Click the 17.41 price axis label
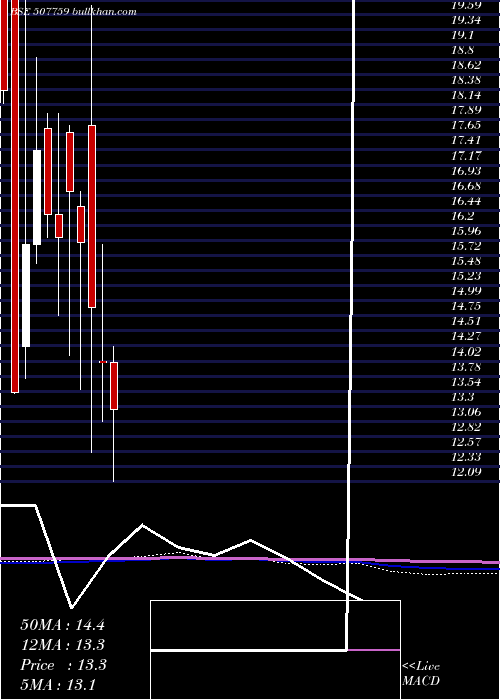The image size is (500, 700). click(x=466, y=141)
